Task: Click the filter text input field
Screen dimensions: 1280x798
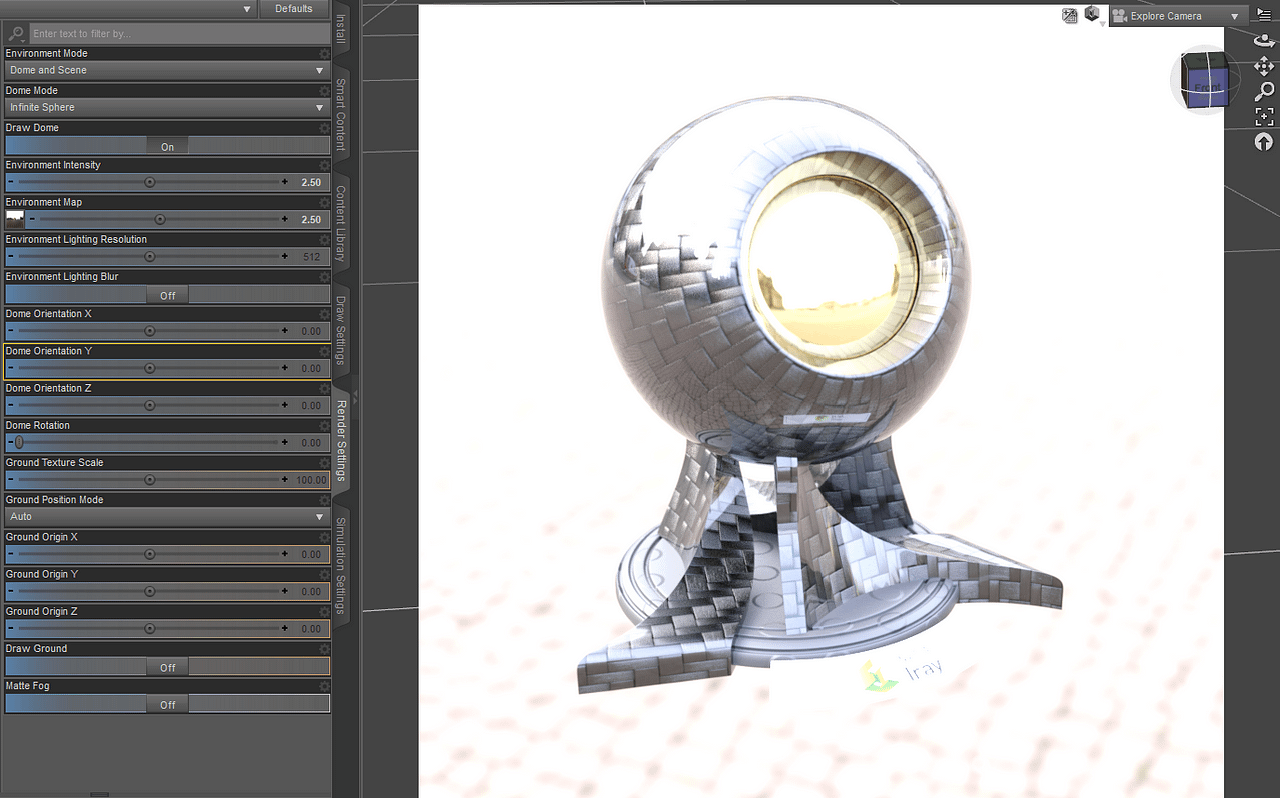Action: pos(180,34)
